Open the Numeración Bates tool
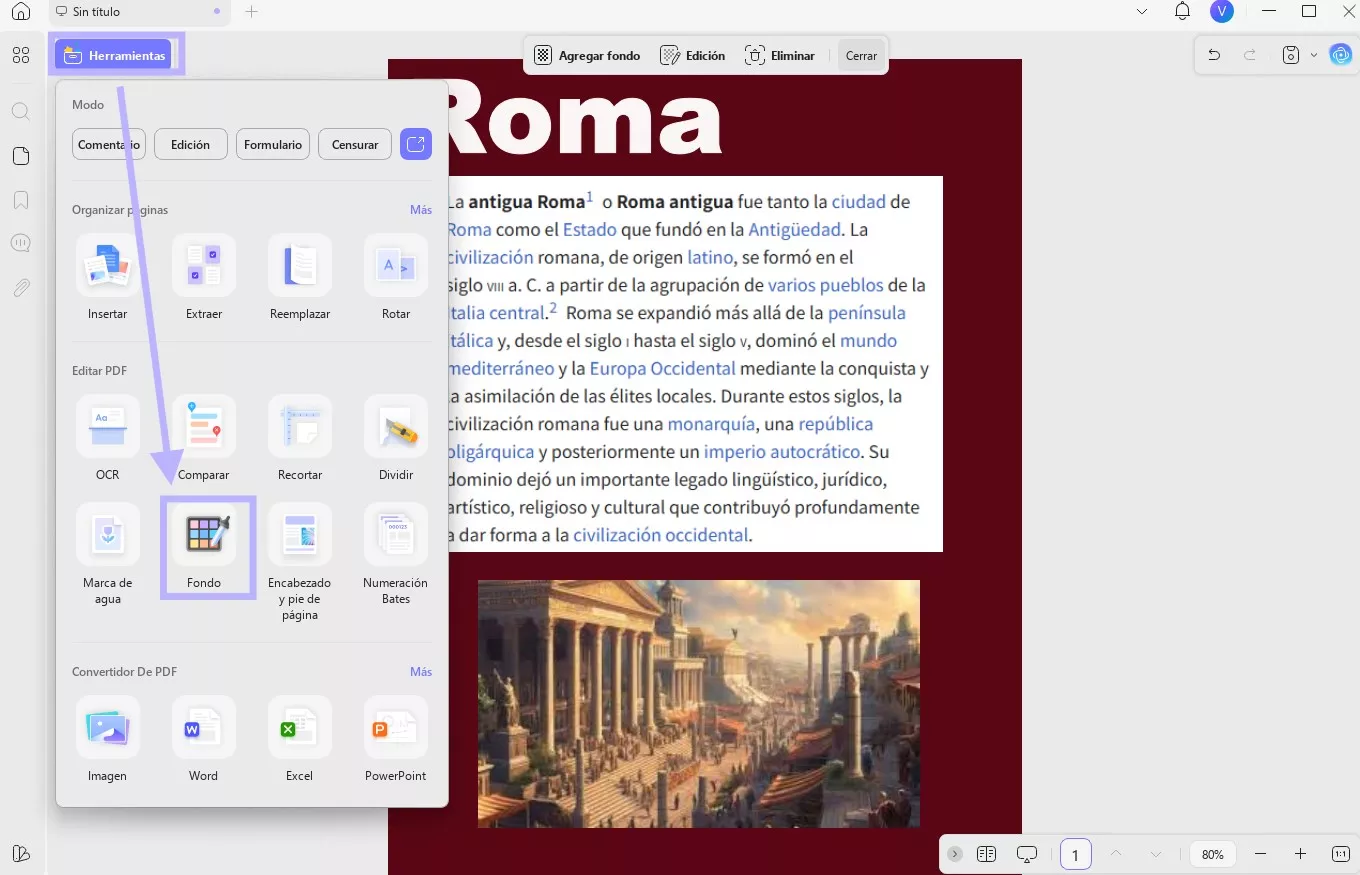The height and width of the screenshot is (875, 1360). 396,554
